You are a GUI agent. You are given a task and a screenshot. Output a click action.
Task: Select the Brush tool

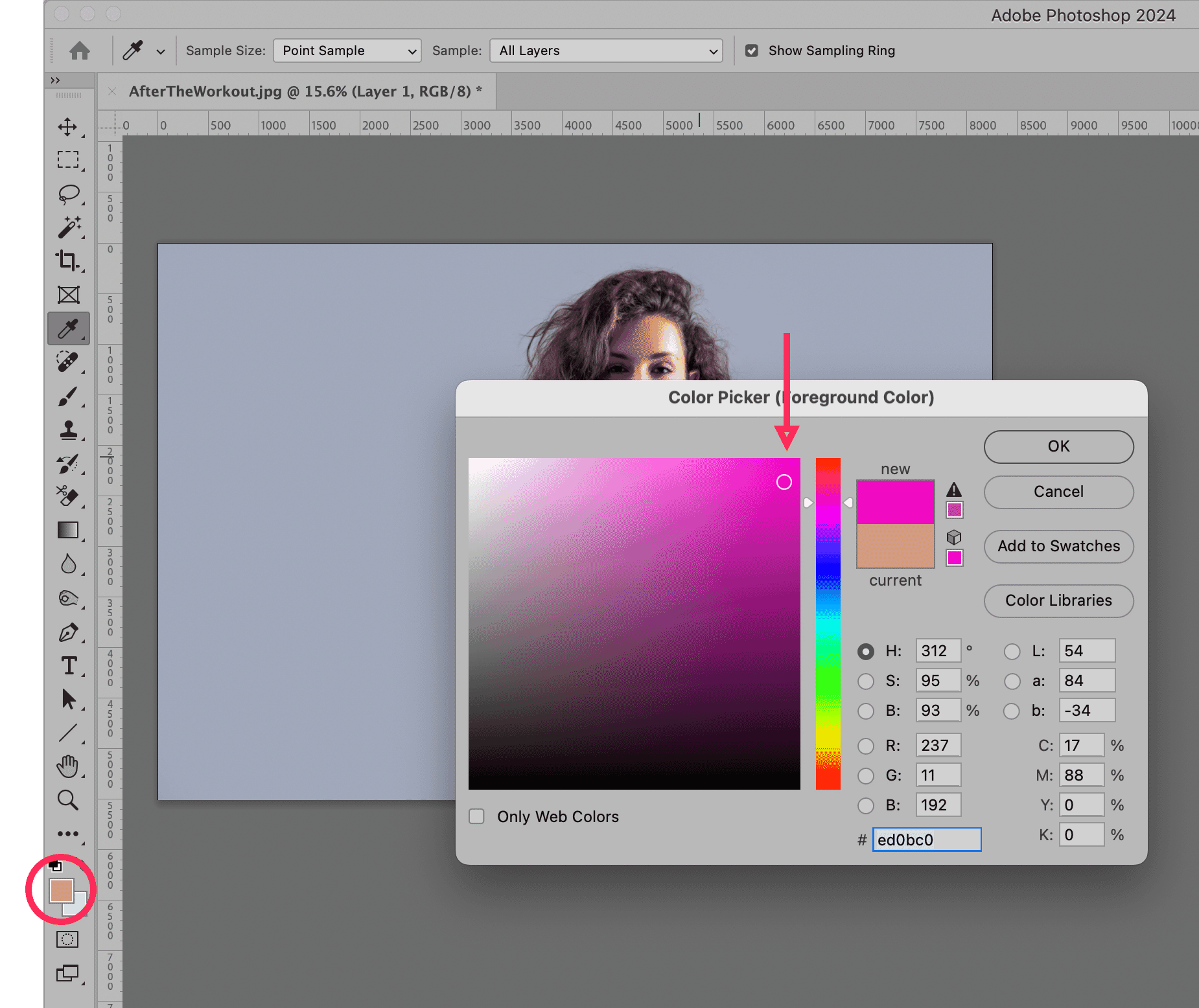(68, 396)
